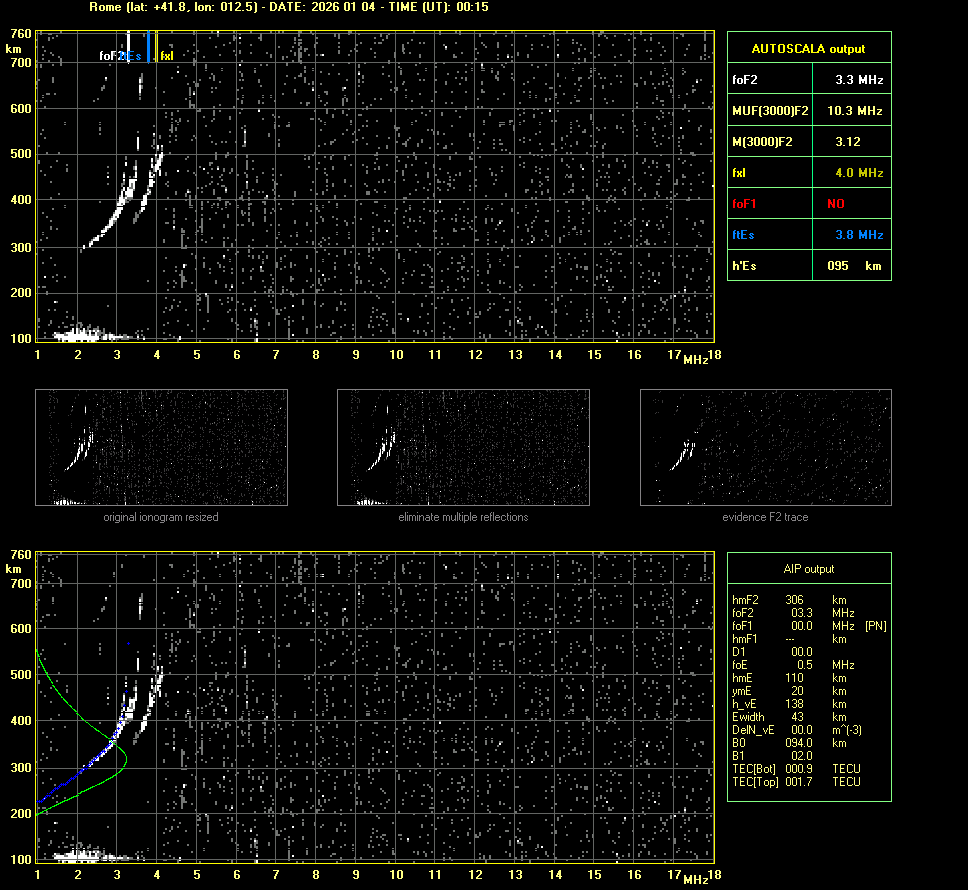
Task: Select the hmF2 306 km row
Action: pyautogui.click(x=790, y=600)
